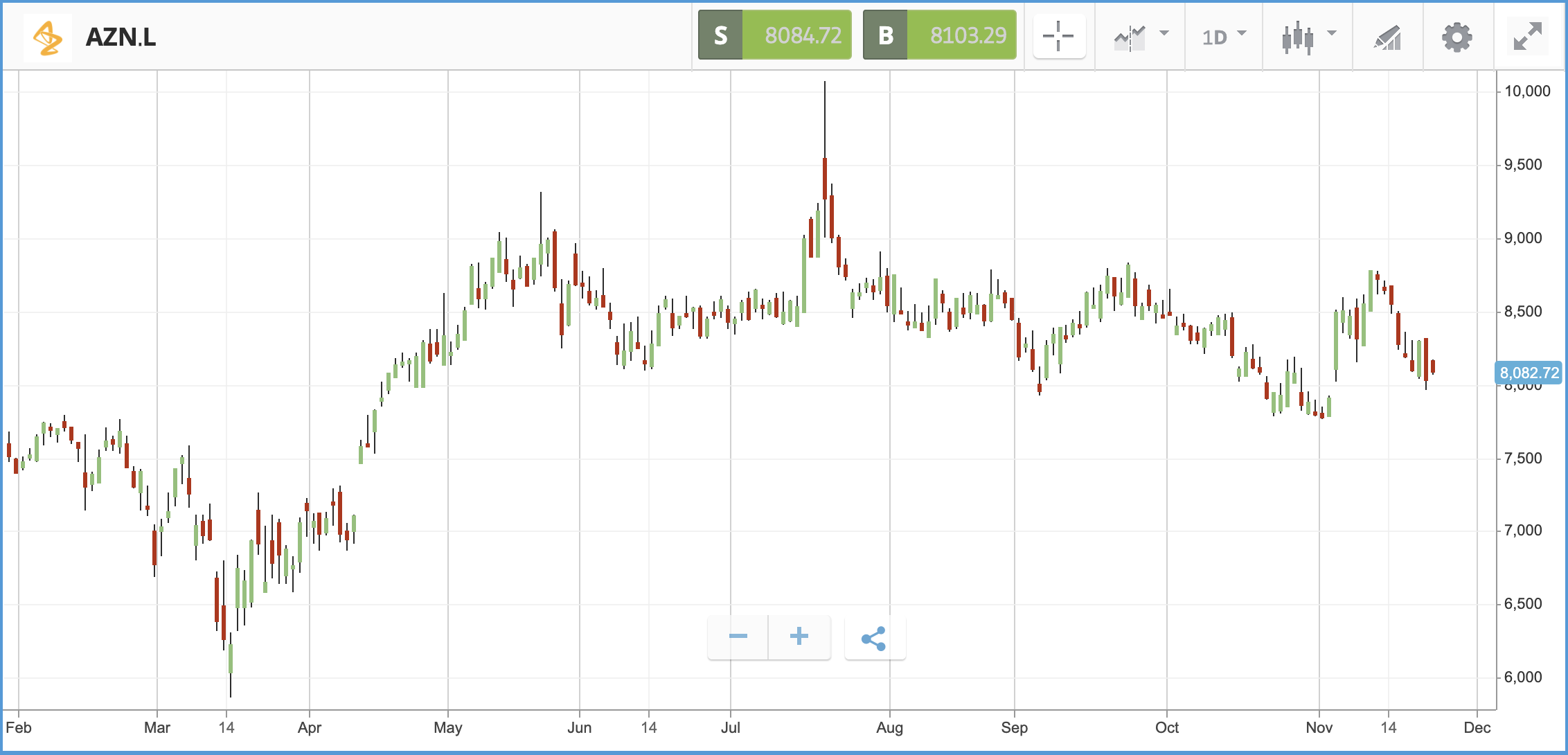Share the chart via share icon
1568x755 pixels.
tap(875, 638)
